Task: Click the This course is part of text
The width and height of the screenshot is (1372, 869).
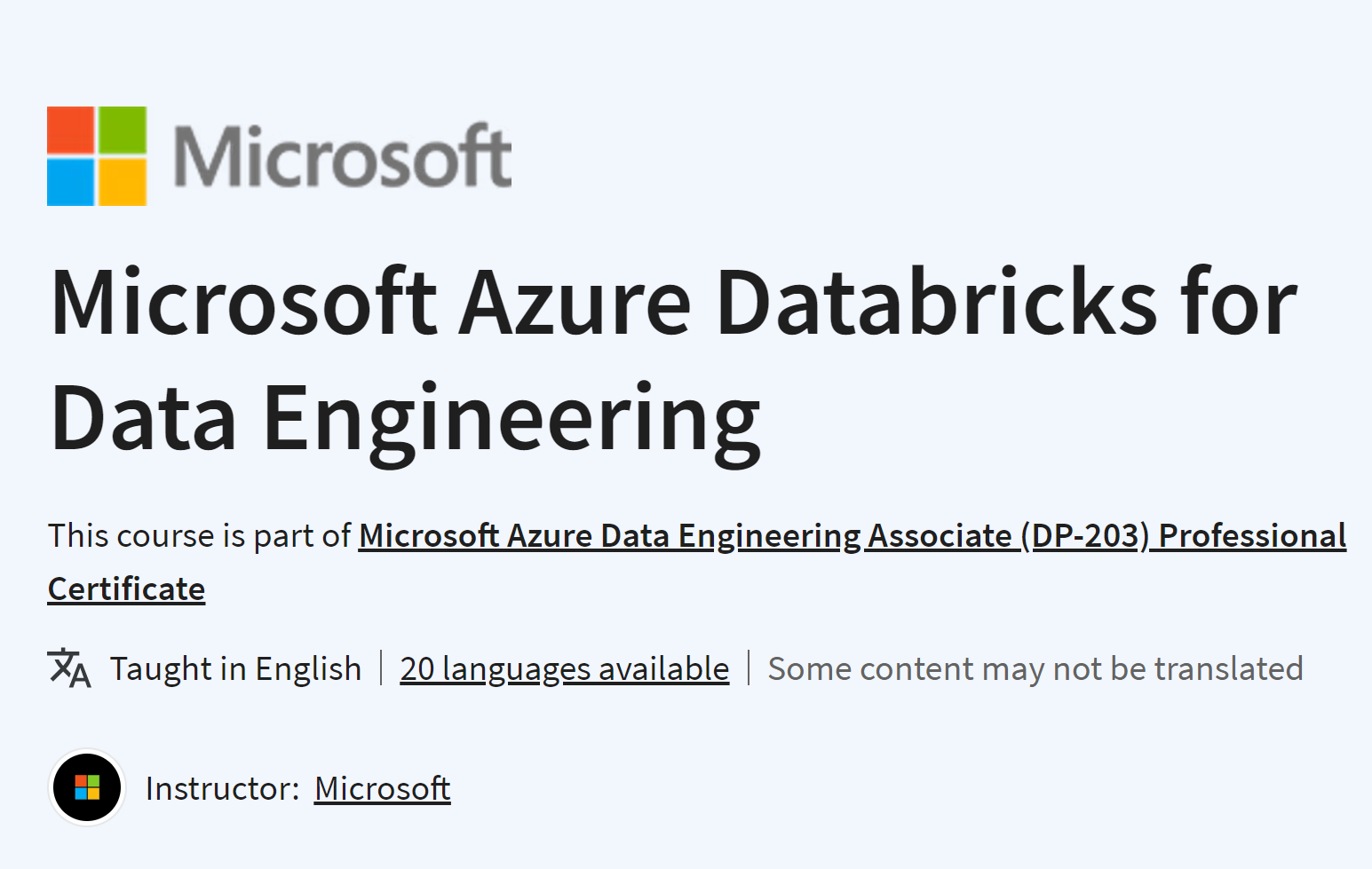Action: click(x=200, y=536)
